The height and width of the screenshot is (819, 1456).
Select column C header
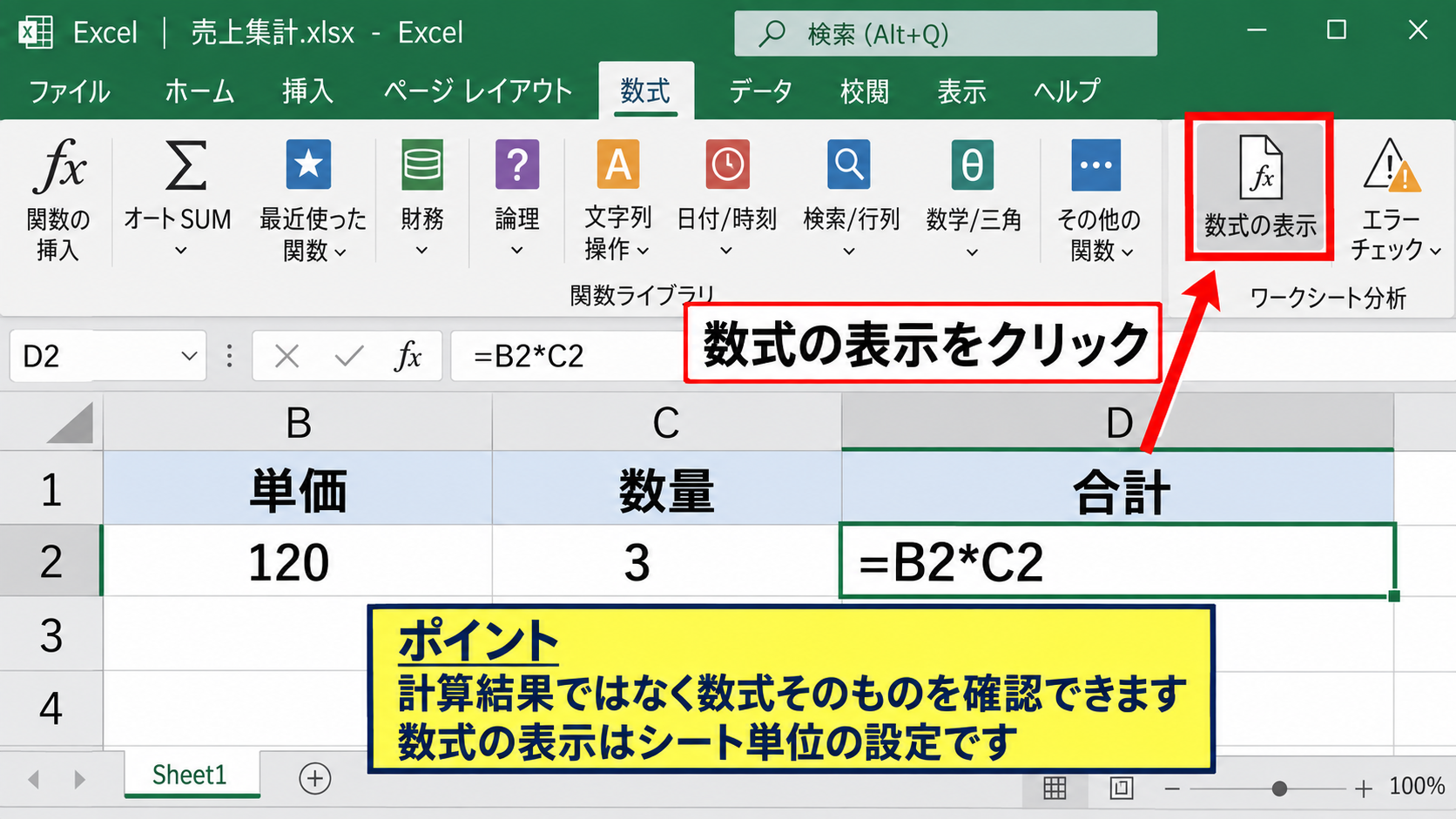(666, 423)
